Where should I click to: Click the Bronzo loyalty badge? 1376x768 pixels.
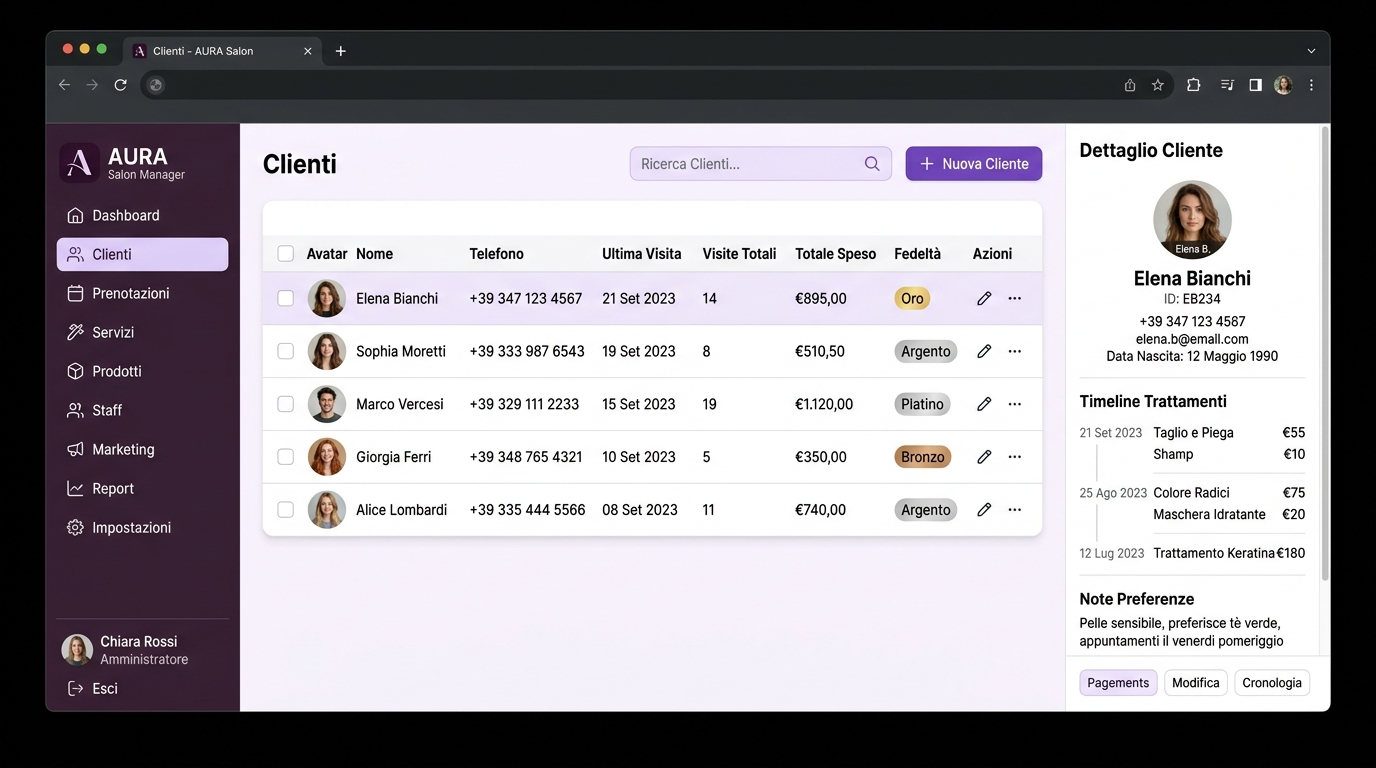(x=922, y=457)
